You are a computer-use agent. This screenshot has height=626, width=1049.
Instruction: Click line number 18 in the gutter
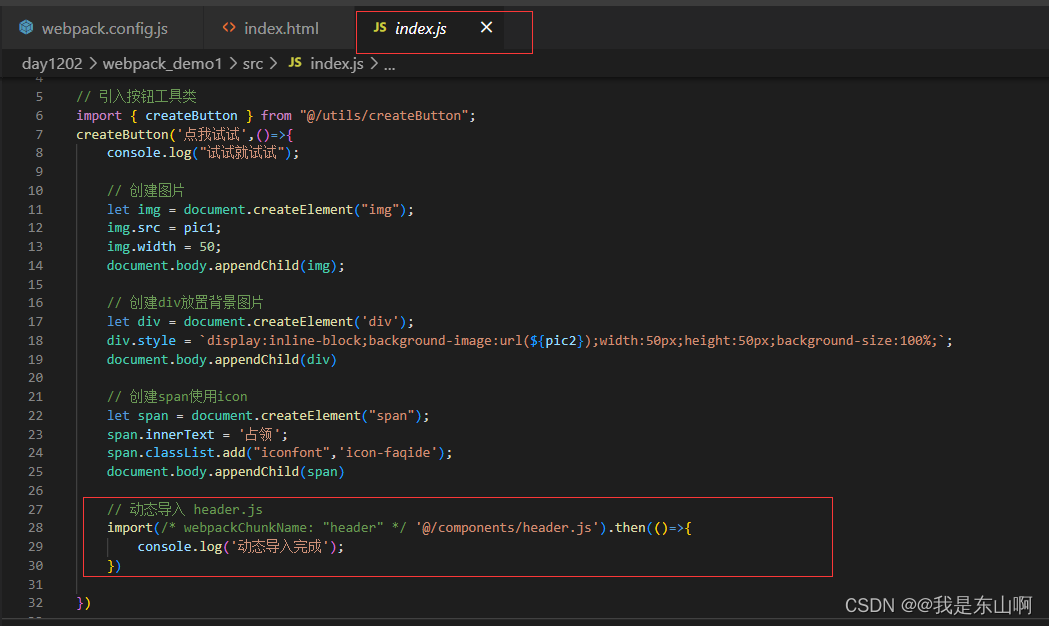coord(35,340)
